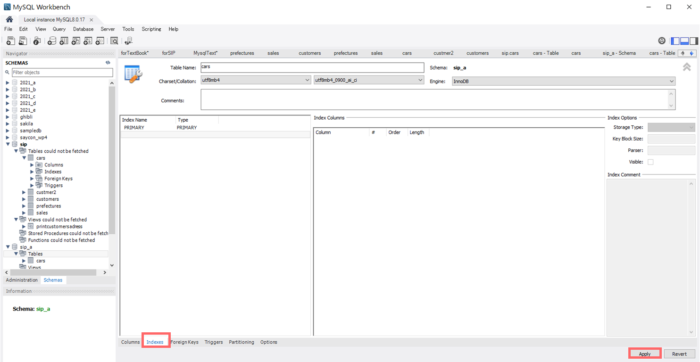Open the Foreign Keys bottom tab
This screenshot has height=362, width=700.
[185, 342]
